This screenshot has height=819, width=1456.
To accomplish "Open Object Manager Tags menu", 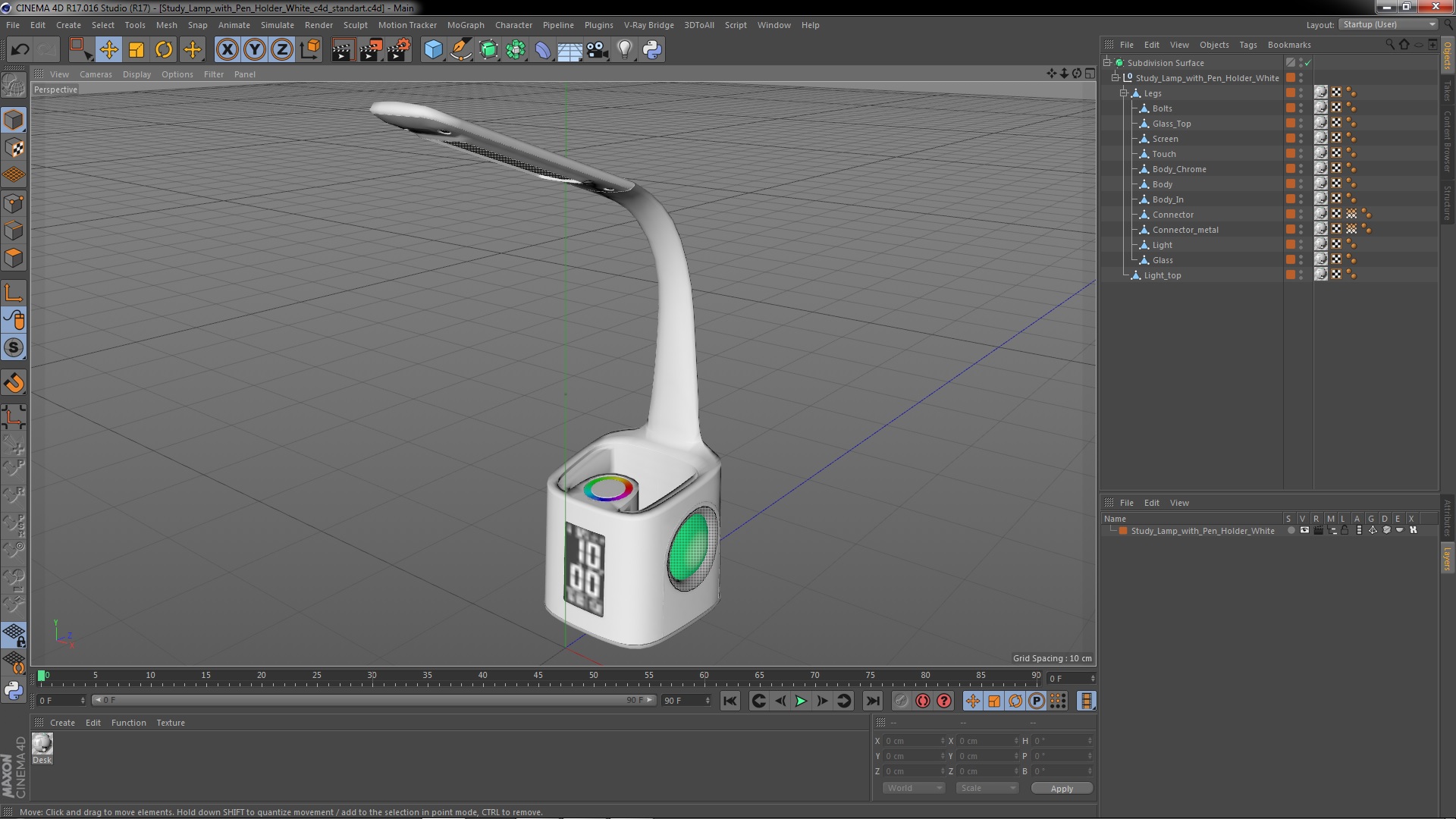I will (1247, 45).
